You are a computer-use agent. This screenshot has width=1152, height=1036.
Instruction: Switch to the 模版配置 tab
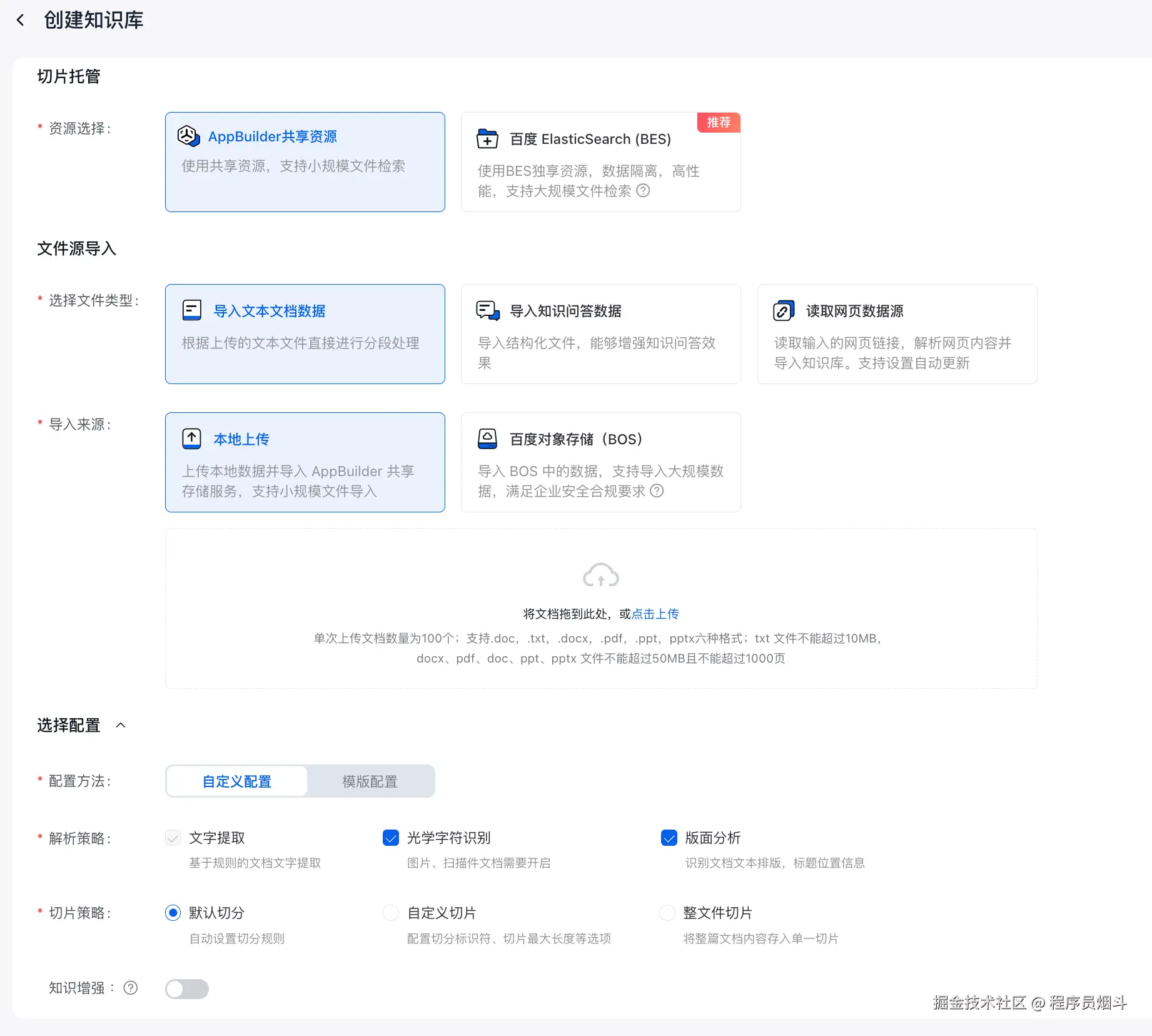tap(370, 781)
